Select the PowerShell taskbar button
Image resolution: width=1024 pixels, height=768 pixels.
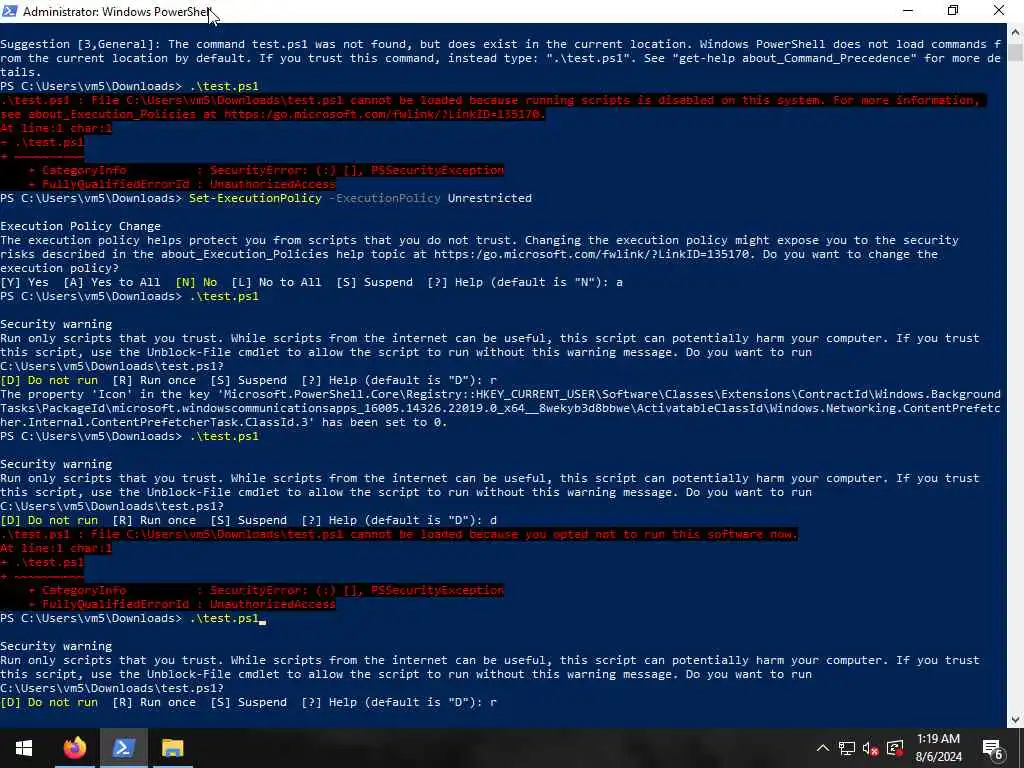point(123,748)
